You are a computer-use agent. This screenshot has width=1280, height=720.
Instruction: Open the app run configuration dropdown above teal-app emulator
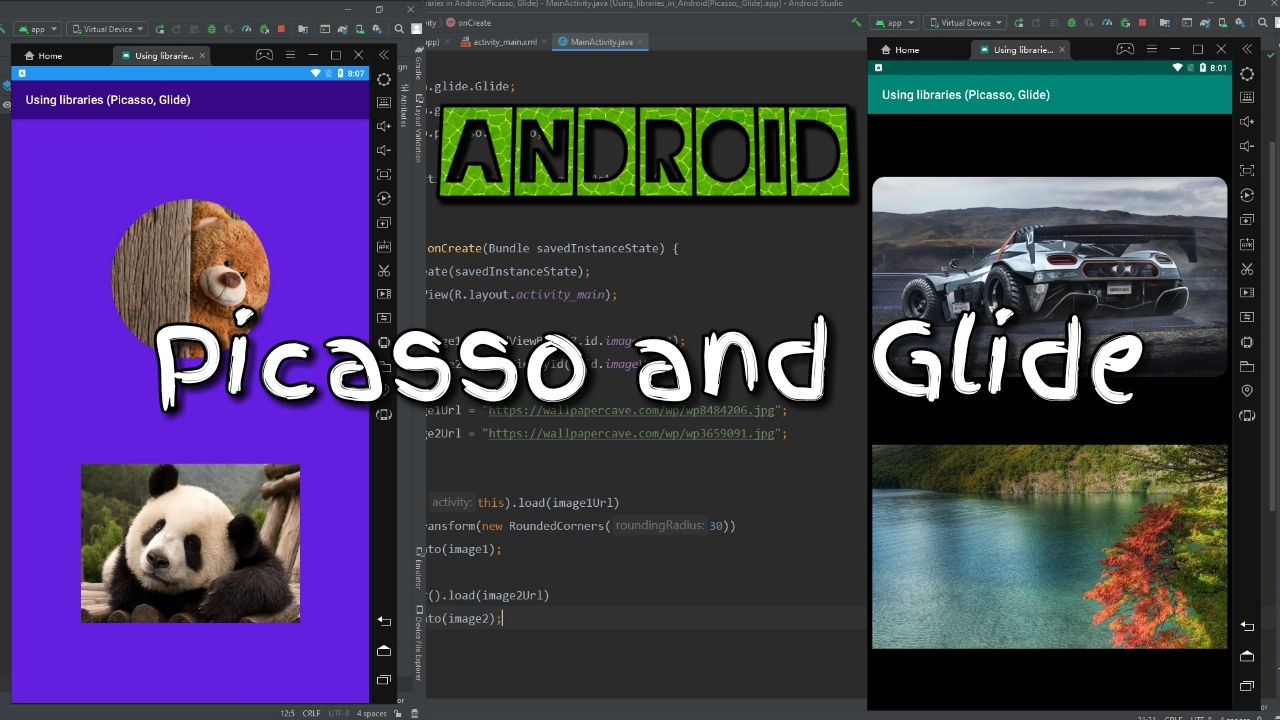(894, 22)
